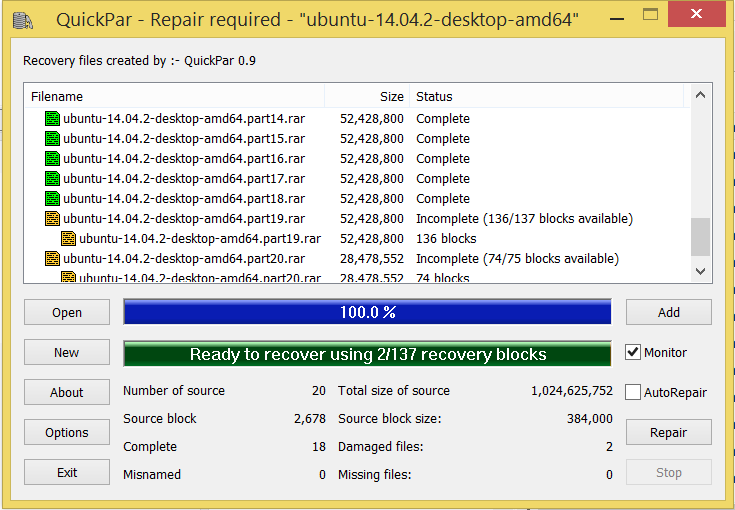Click the Source block size value 384,000

pyautogui.click(x=590, y=418)
